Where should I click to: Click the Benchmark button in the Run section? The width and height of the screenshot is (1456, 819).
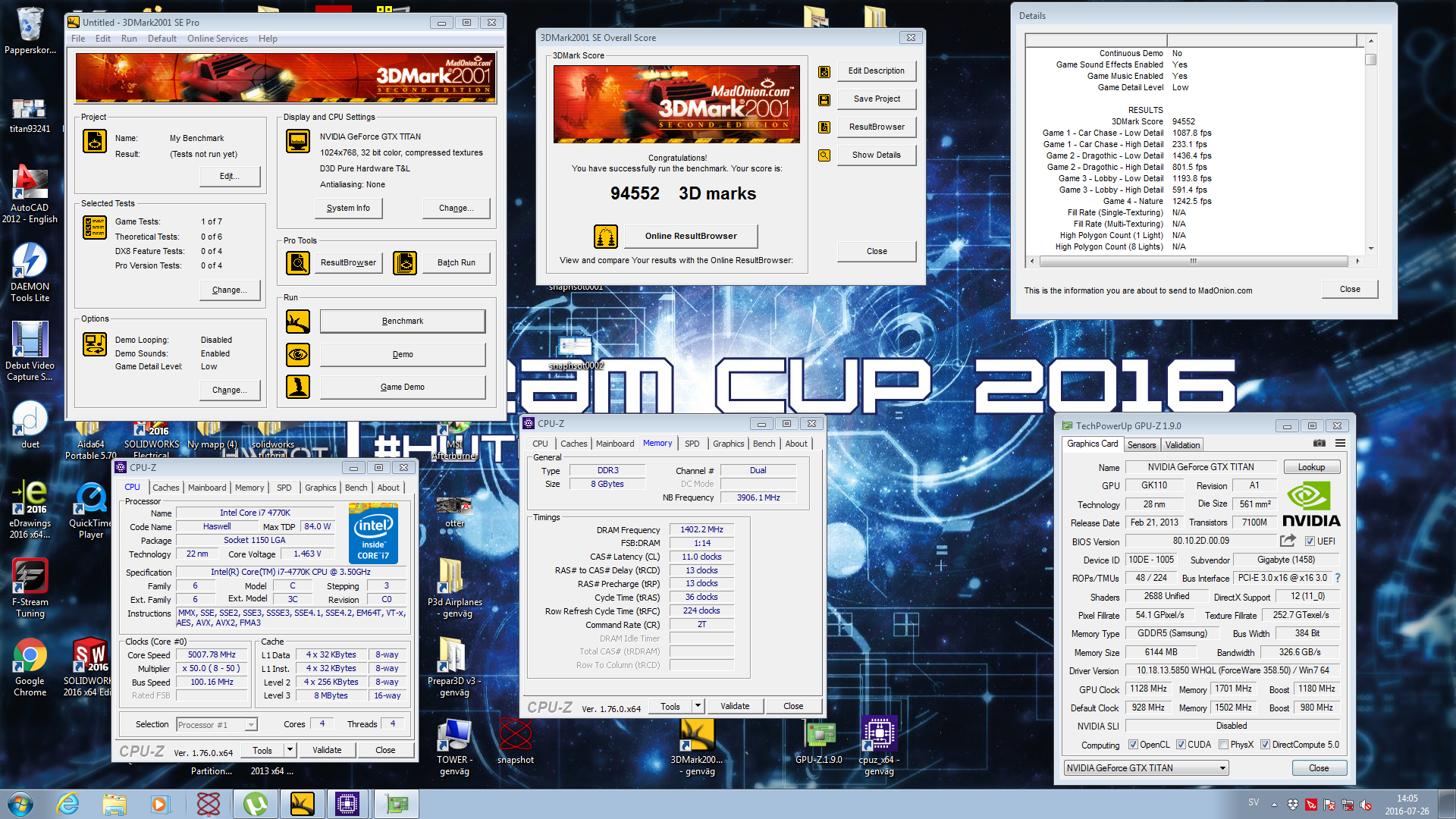click(403, 321)
